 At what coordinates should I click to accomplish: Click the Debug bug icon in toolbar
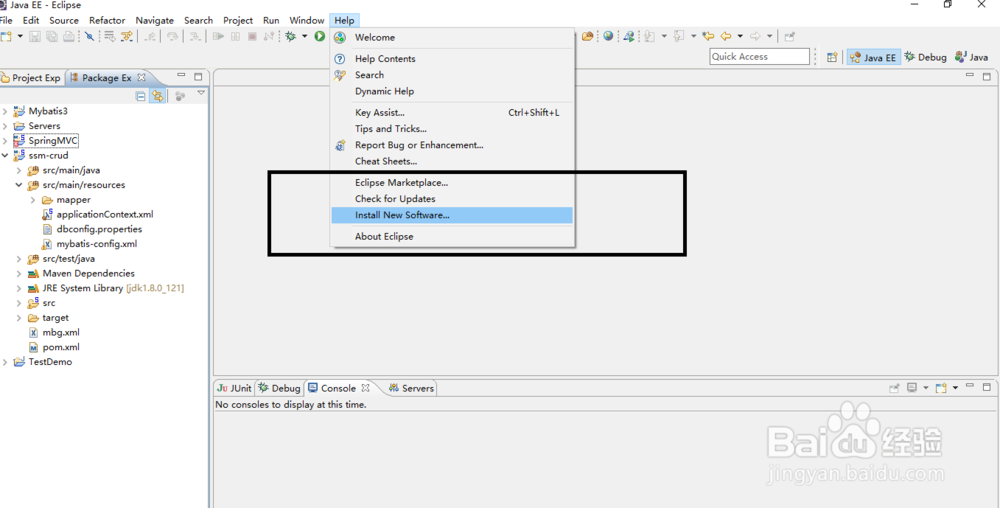point(291,36)
